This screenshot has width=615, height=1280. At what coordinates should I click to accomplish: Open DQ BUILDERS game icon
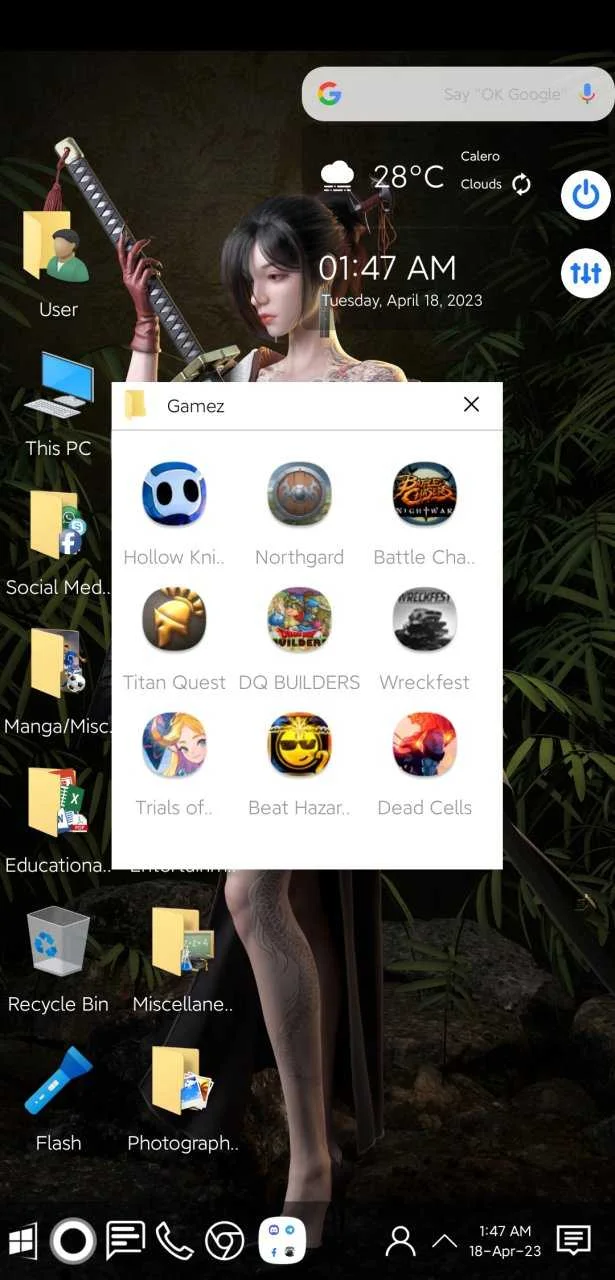[299, 619]
